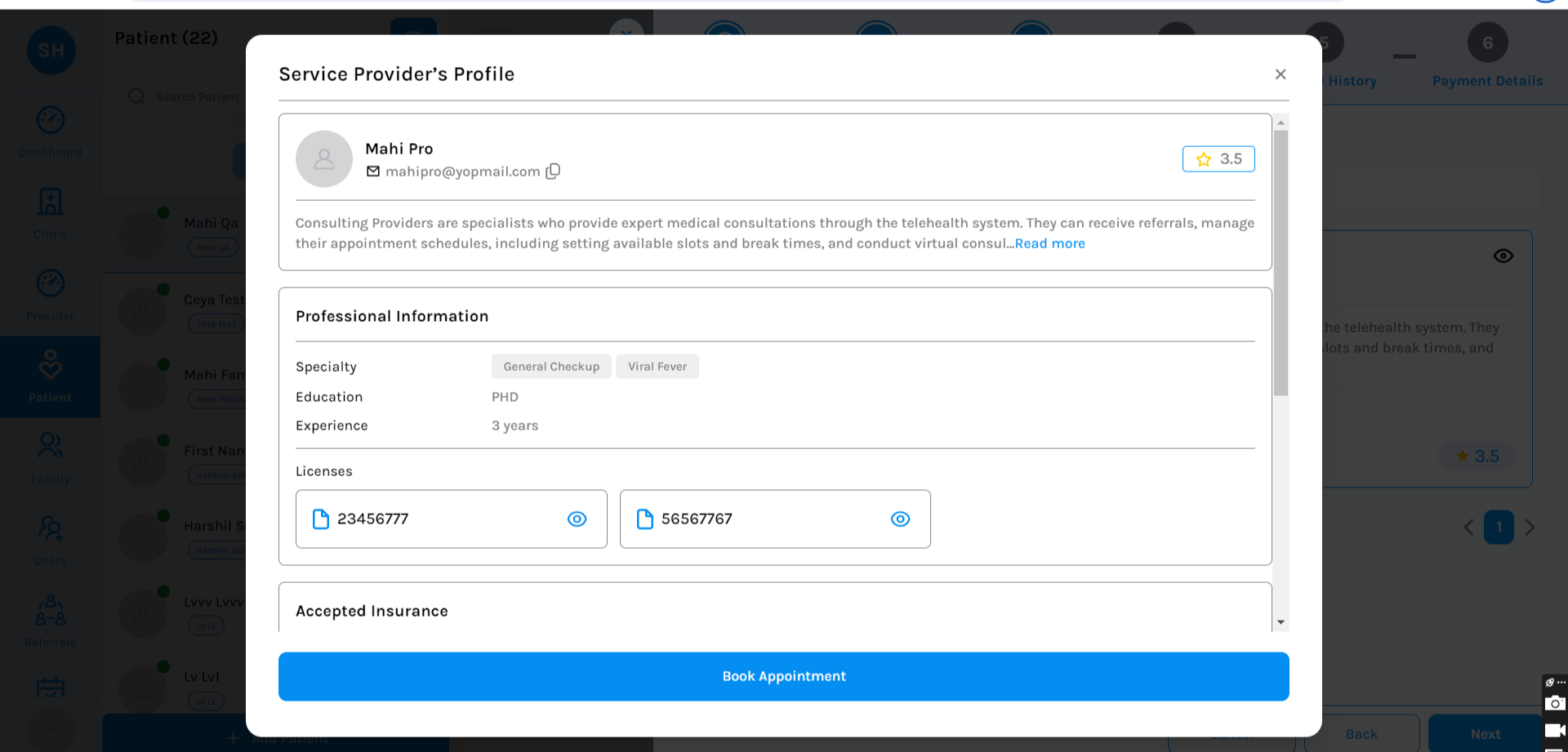This screenshot has width=1568, height=752.
Task: Expand description with Read more link
Action: (1049, 243)
